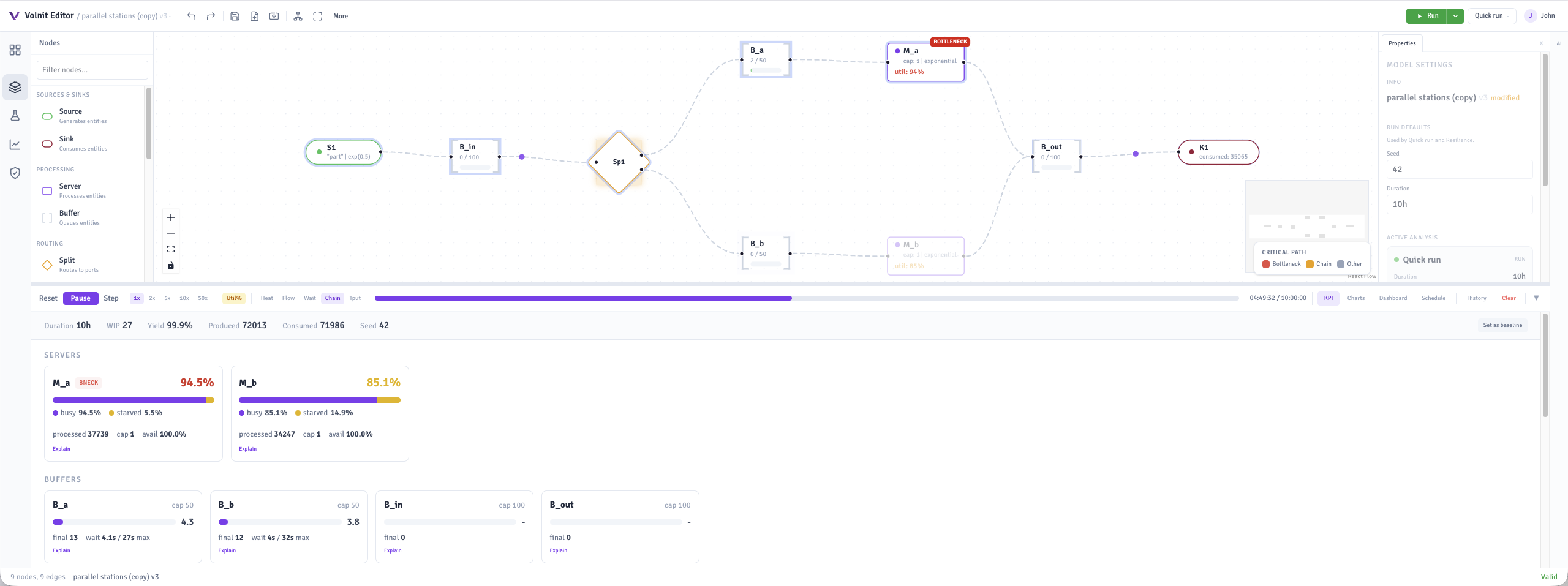This screenshot has width=1568, height=586.
Task: Switch to the Schedule tab
Action: coord(1433,298)
